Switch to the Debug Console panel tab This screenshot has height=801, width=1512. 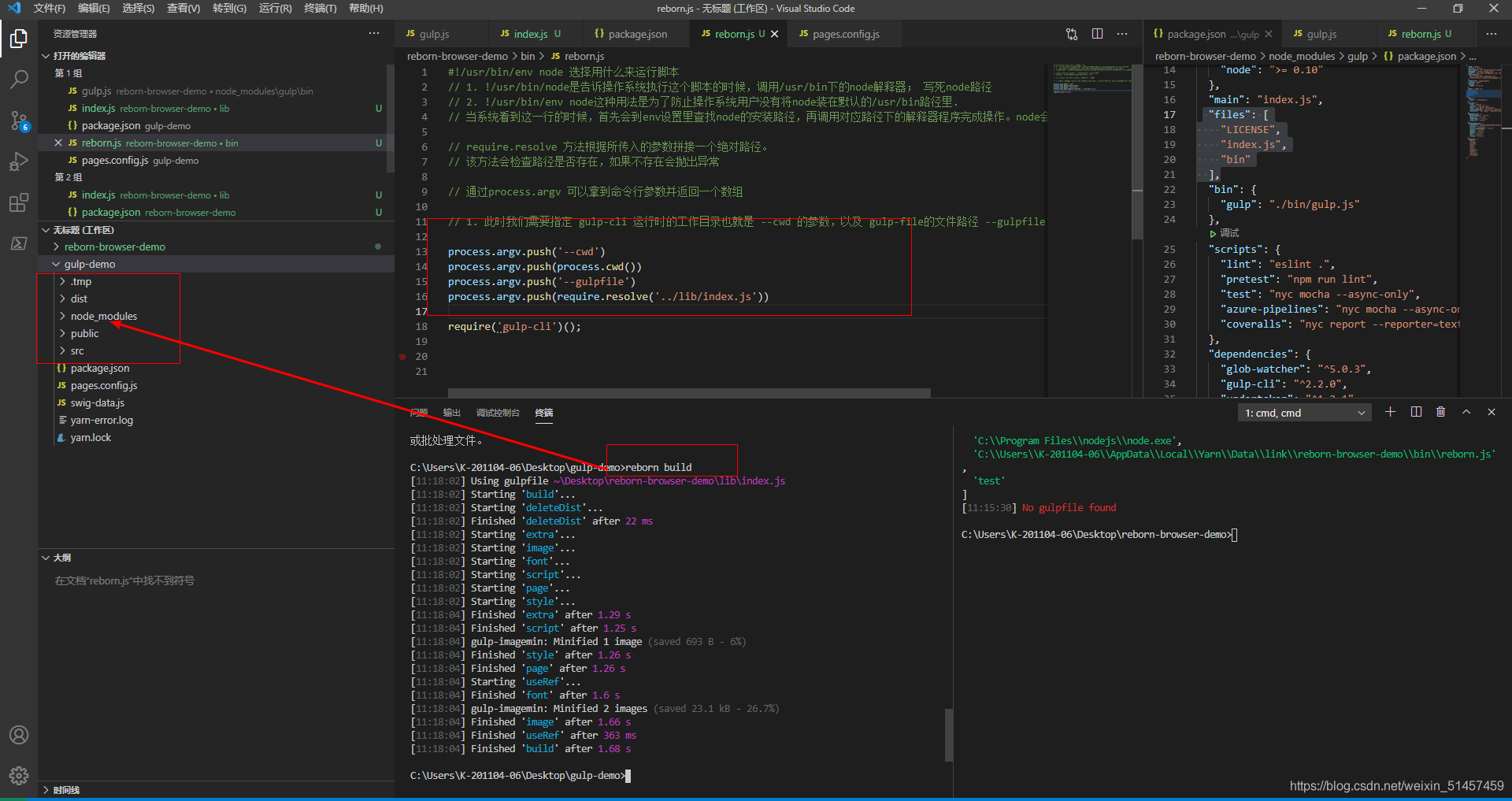pyautogui.click(x=498, y=413)
